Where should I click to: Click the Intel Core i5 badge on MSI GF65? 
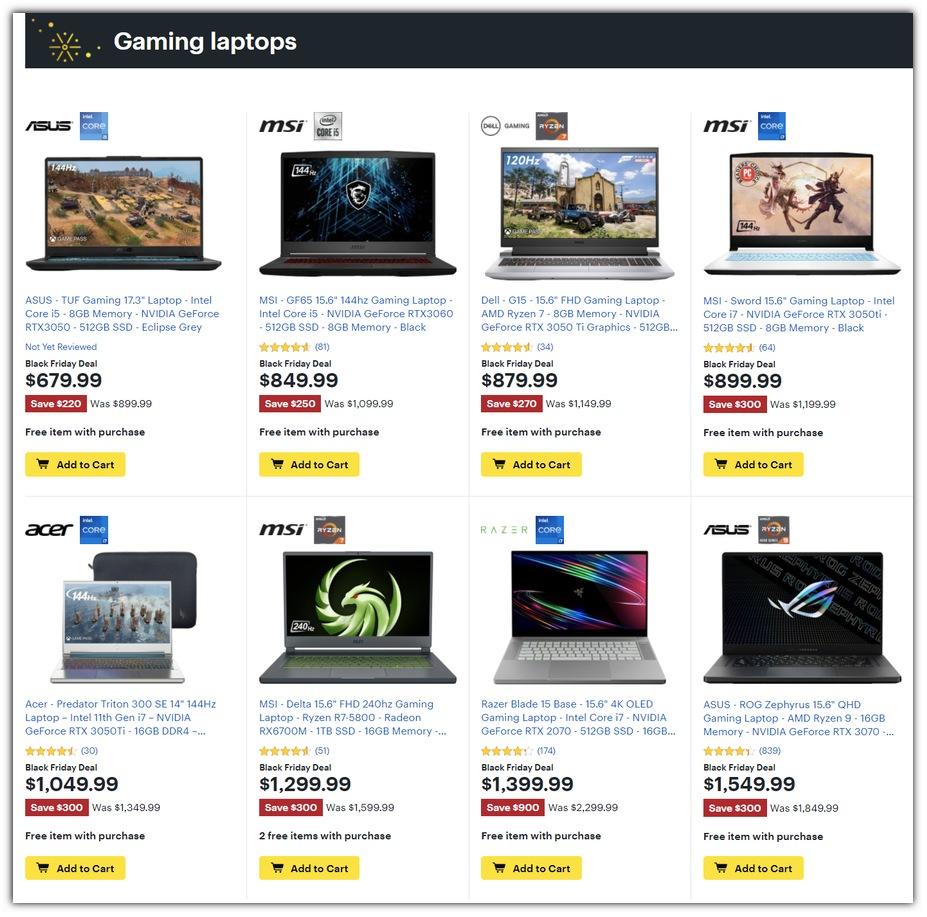[328, 126]
